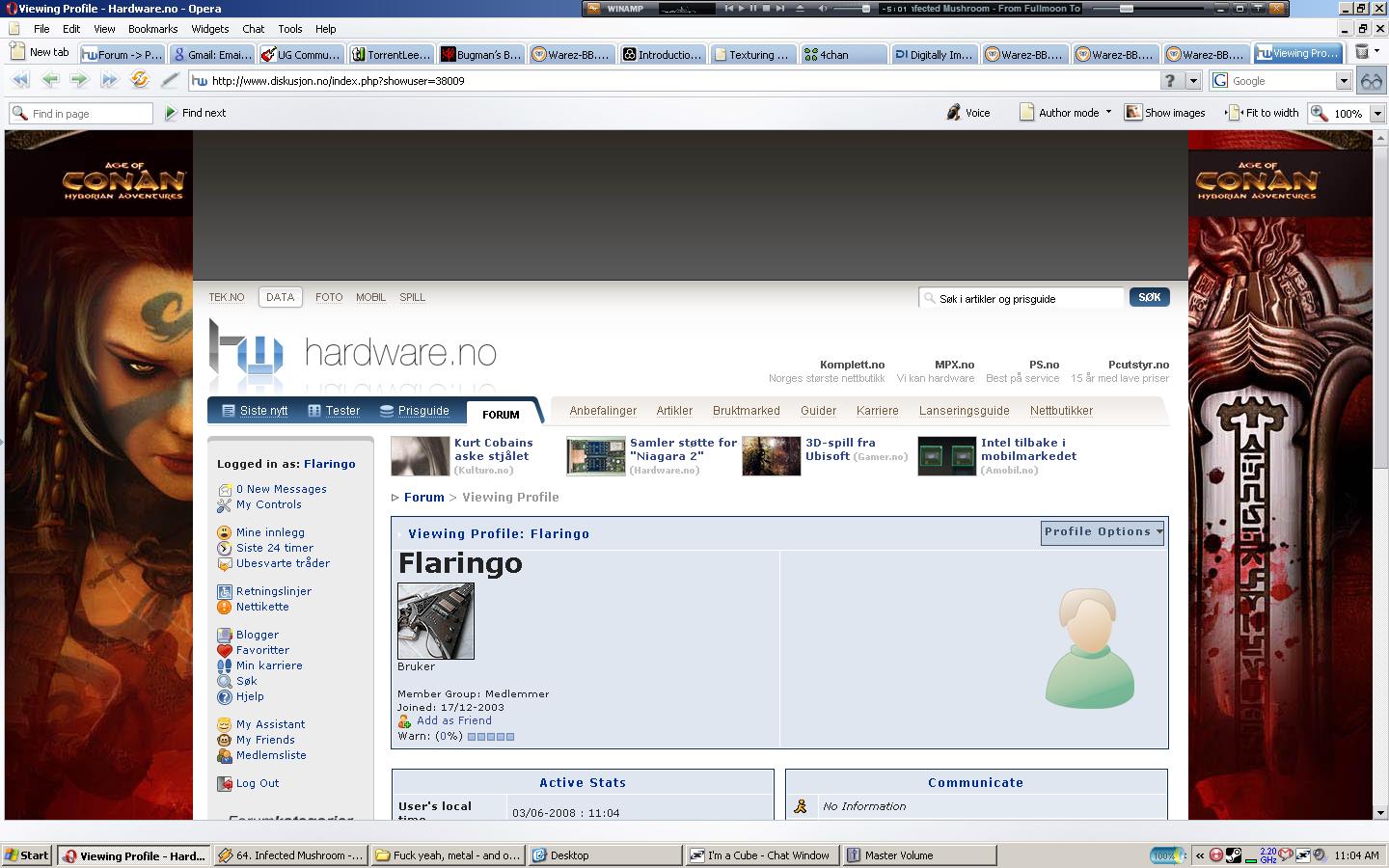1389x868 pixels.
Task: Adjust the Winamp volume slider
Action: 852,9
